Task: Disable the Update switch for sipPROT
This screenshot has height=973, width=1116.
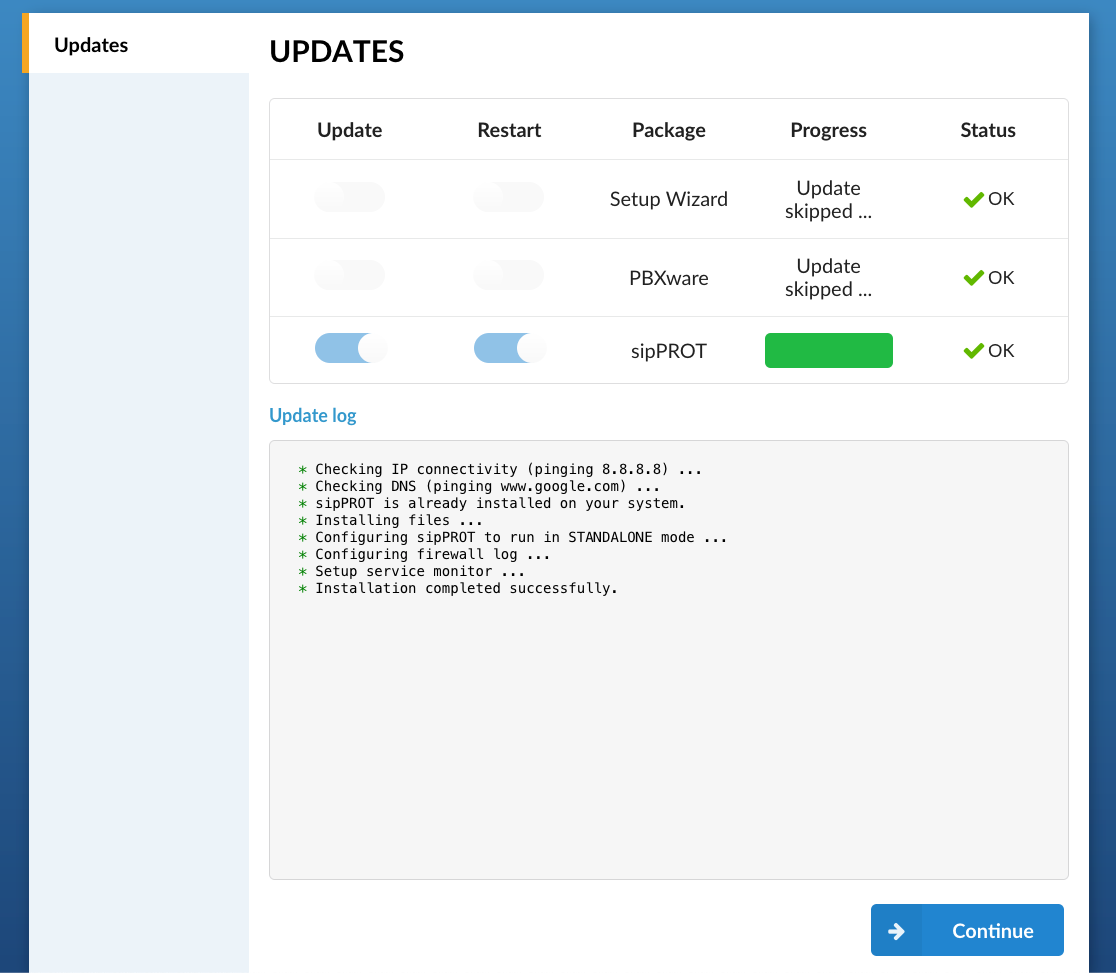Action: coord(349,348)
